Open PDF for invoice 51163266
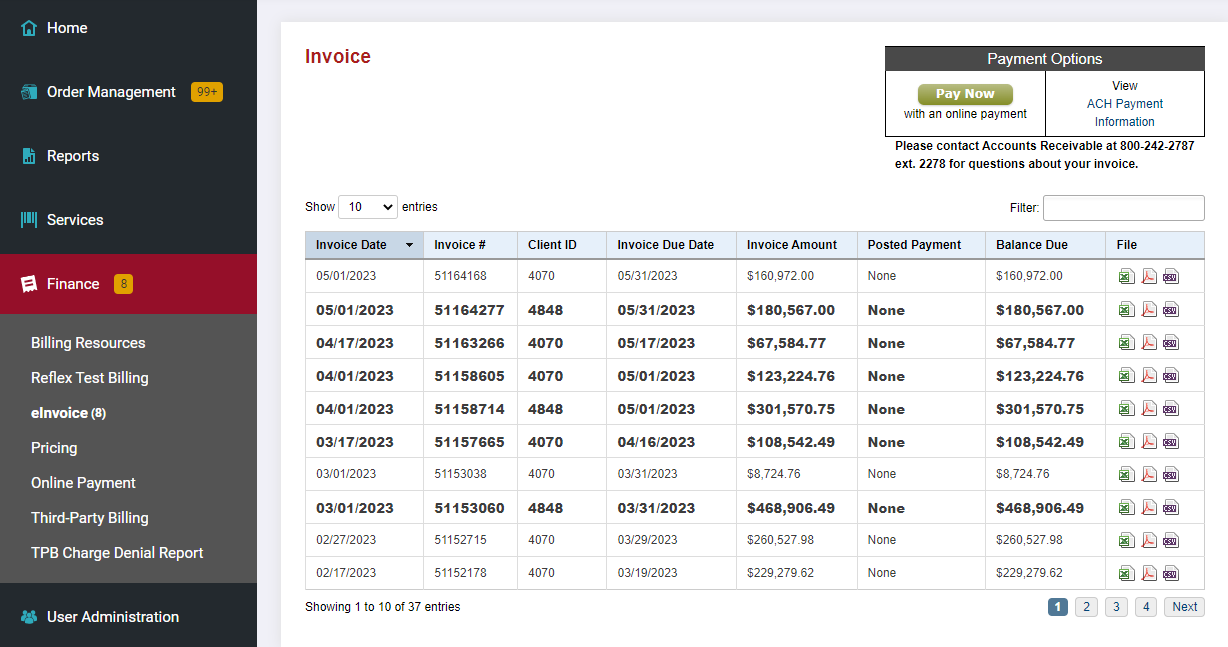This screenshot has width=1228, height=647. click(x=1149, y=343)
